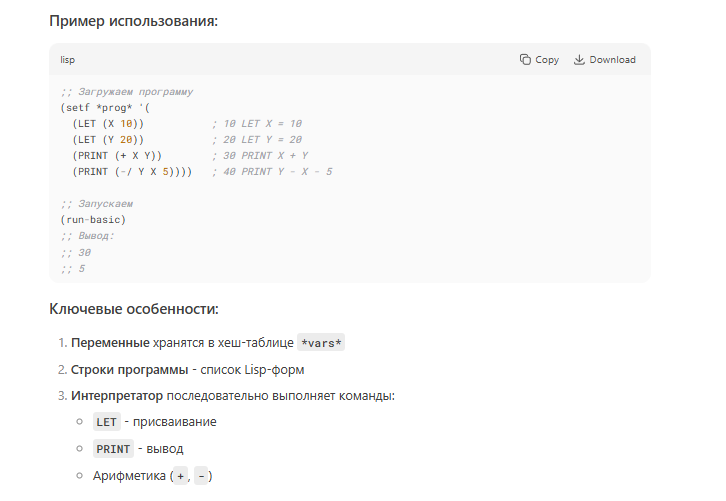Click the 'Загружаем программу' comment line
Viewport: 726px width, 501px height.
126,91
